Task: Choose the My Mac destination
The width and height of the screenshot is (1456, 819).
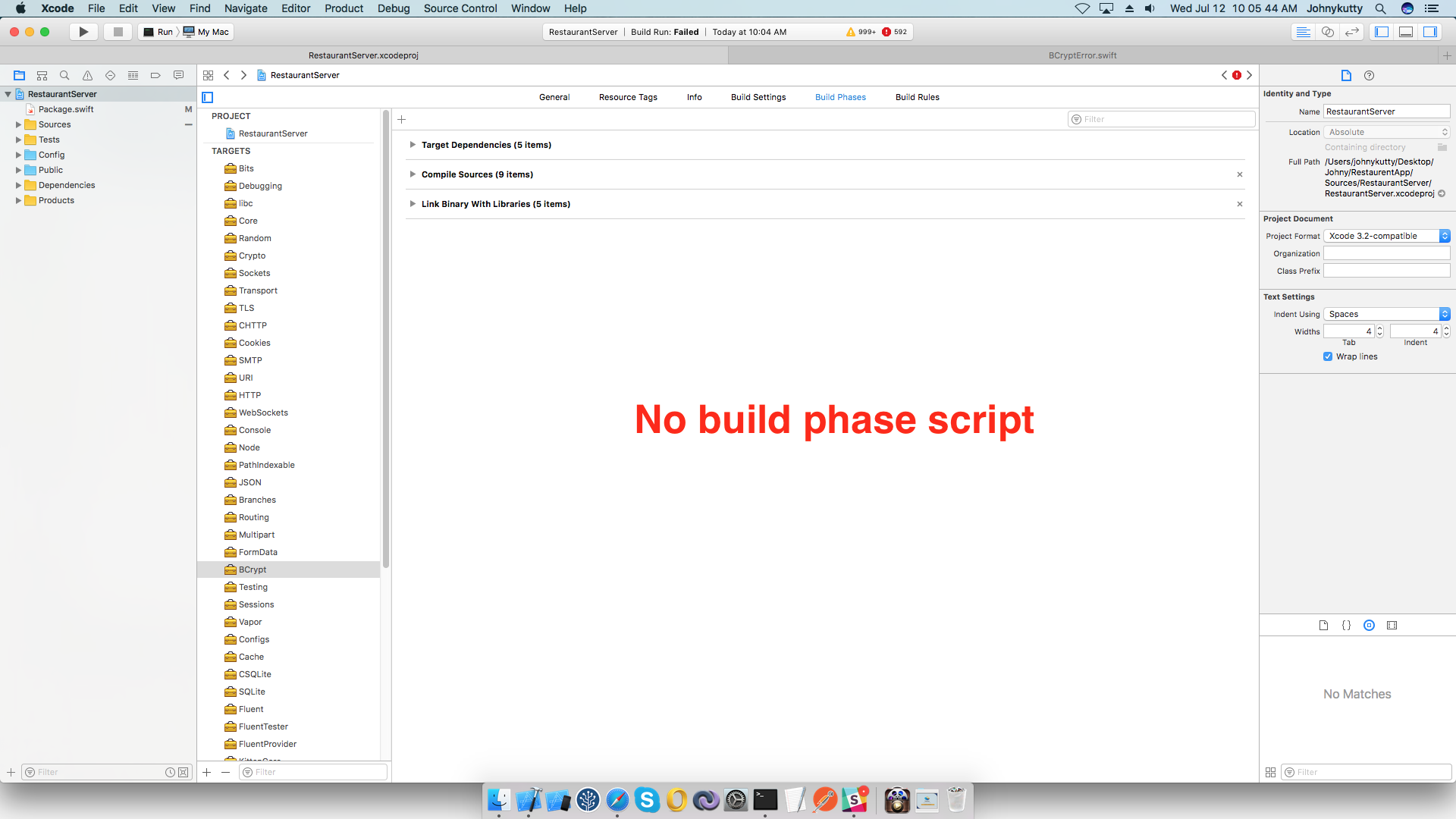Action: coord(206,32)
